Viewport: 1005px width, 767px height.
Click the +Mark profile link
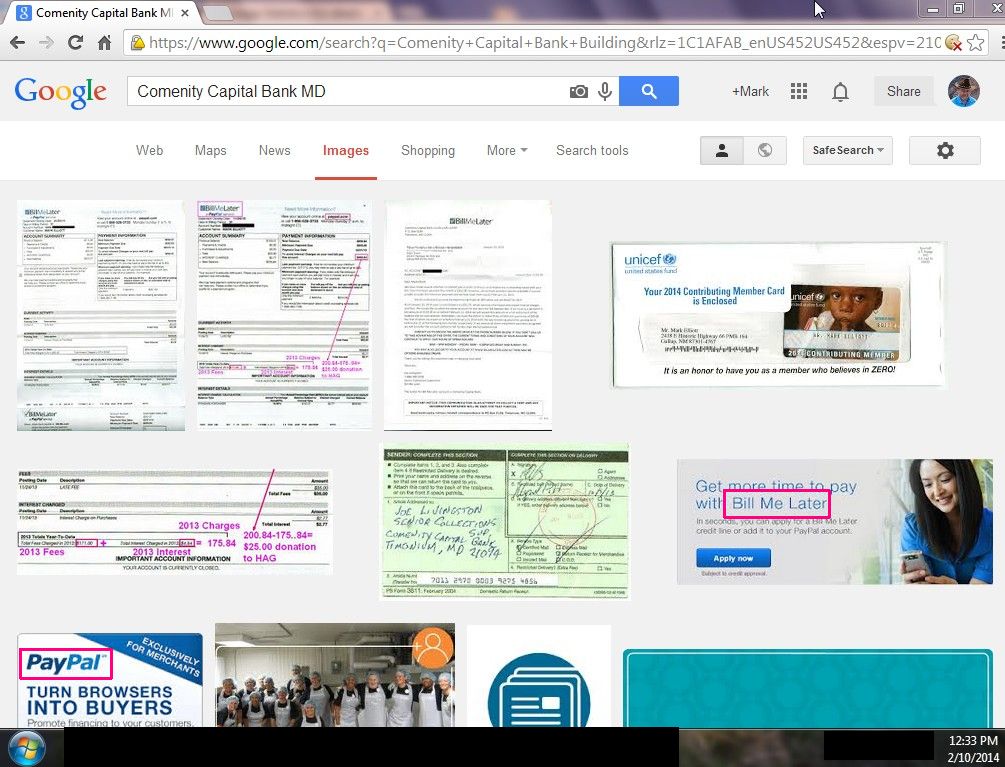click(x=750, y=92)
